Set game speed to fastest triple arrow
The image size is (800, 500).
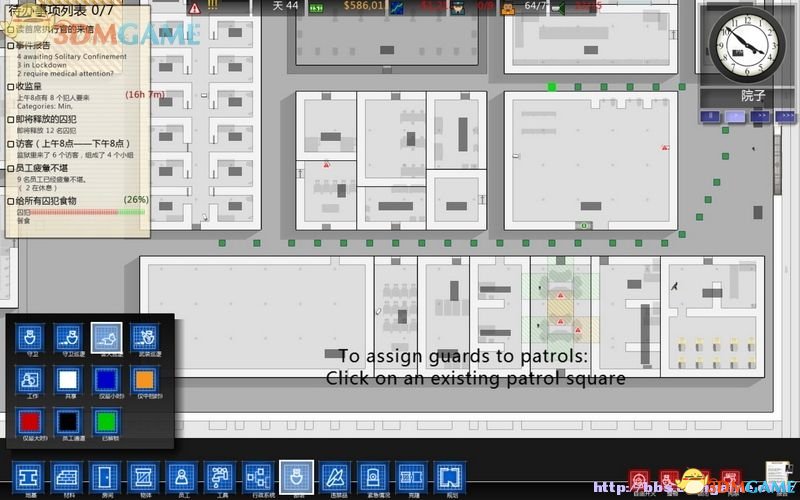tap(786, 116)
